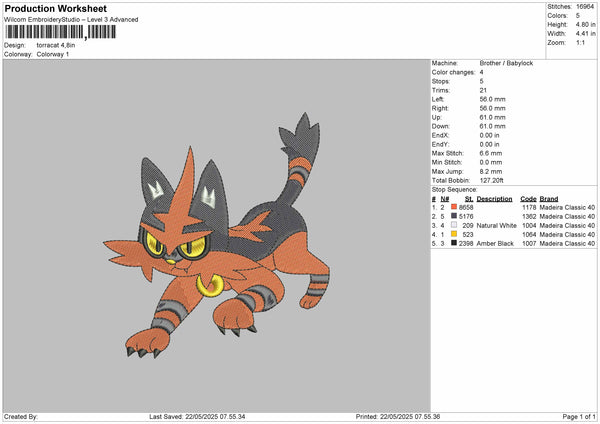Image resolution: width=600 pixels, height=424 pixels.
Task: Click the Width value 4.41 in
Action: [x=585, y=34]
